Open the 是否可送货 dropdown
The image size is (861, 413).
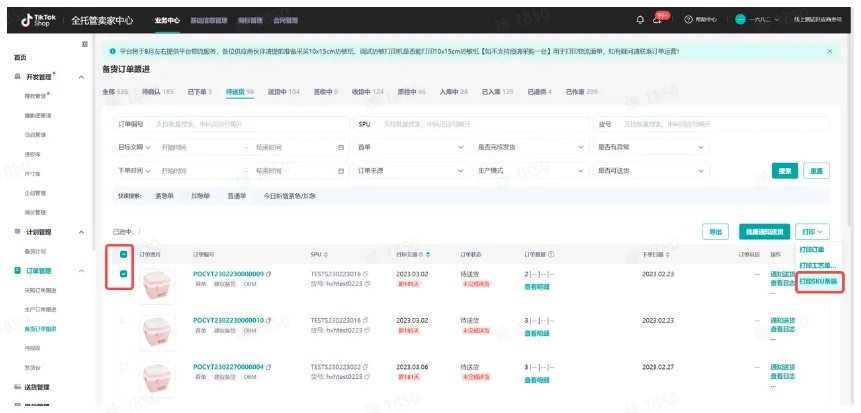(651, 171)
